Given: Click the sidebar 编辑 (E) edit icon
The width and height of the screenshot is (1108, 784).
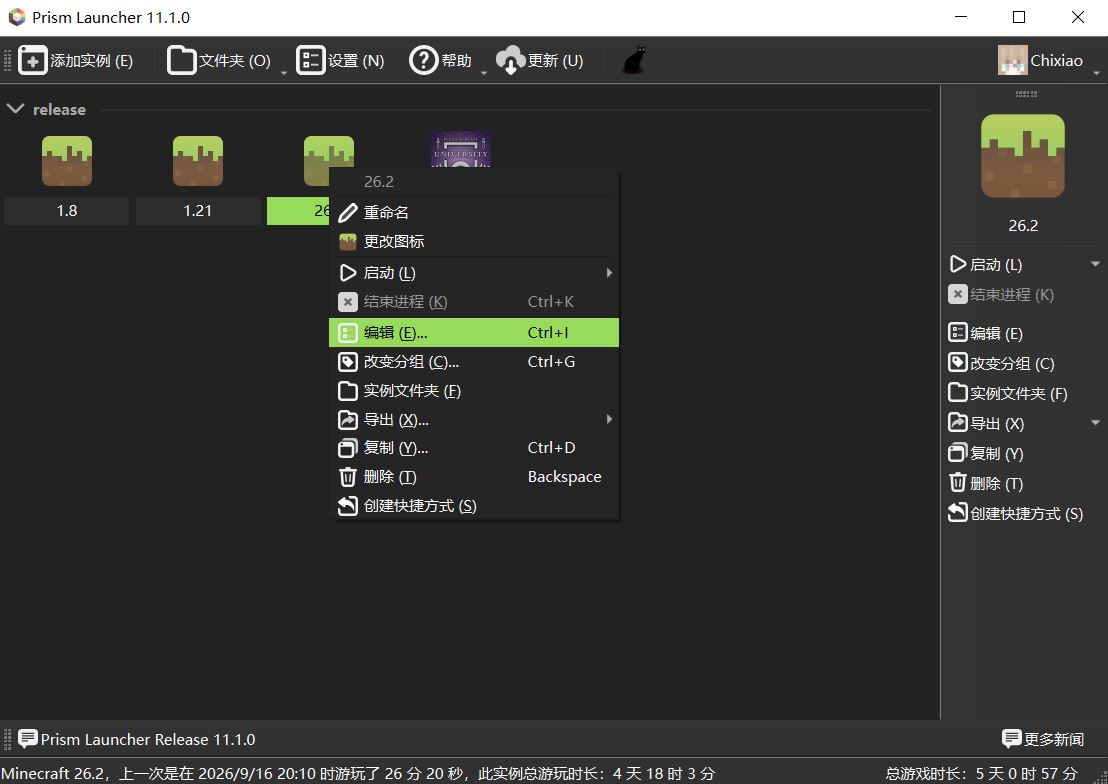Looking at the screenshot, I should (x=957, y=333).
